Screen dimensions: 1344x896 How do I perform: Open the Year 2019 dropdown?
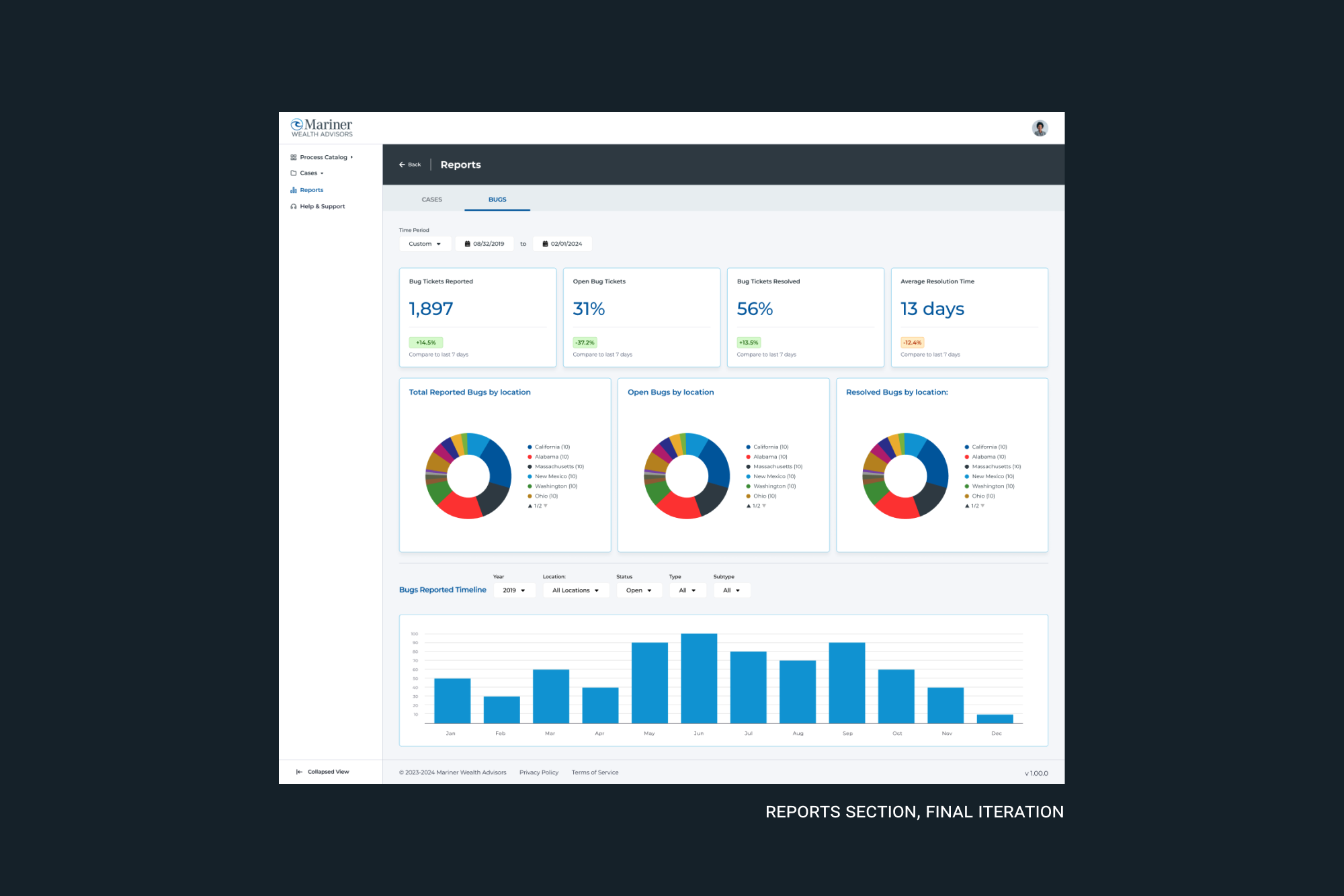514,590
